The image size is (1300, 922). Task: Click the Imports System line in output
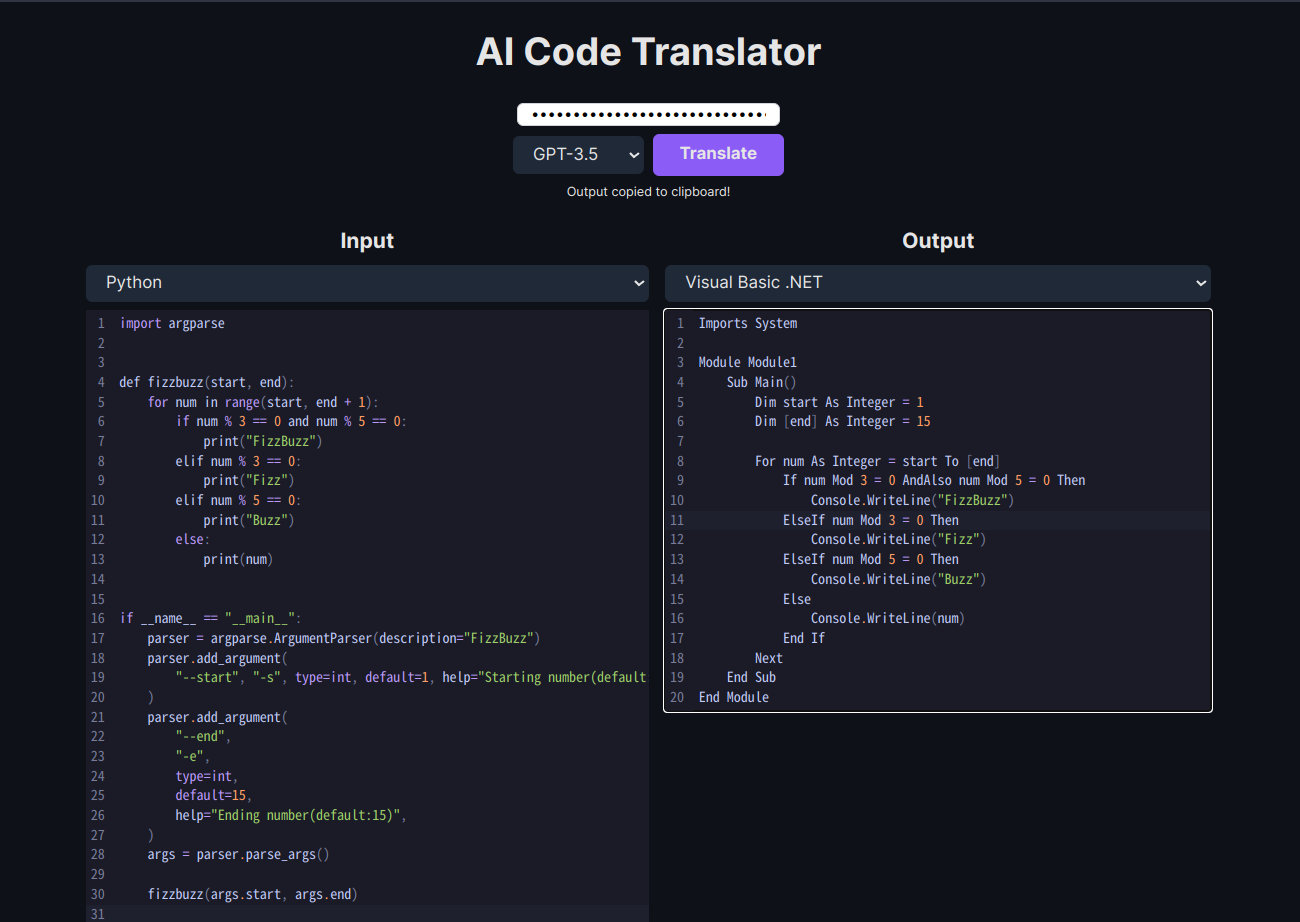[x=748, y=322]
